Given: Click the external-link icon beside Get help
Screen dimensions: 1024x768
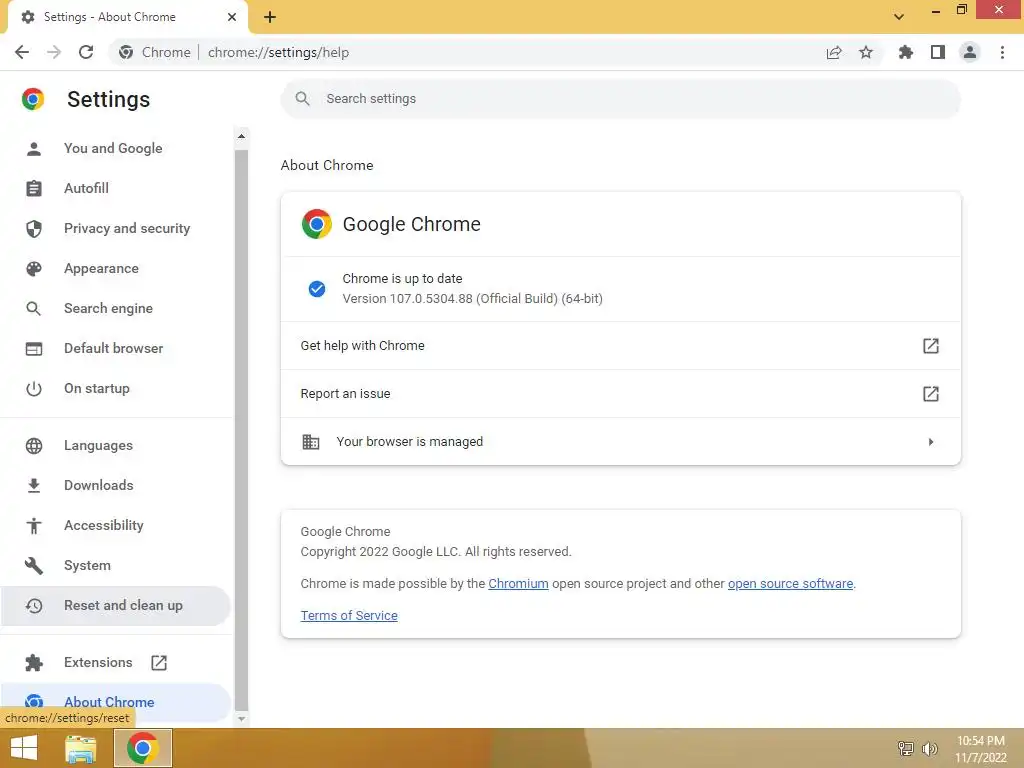Looking at the screenshot, I should 931,345.
